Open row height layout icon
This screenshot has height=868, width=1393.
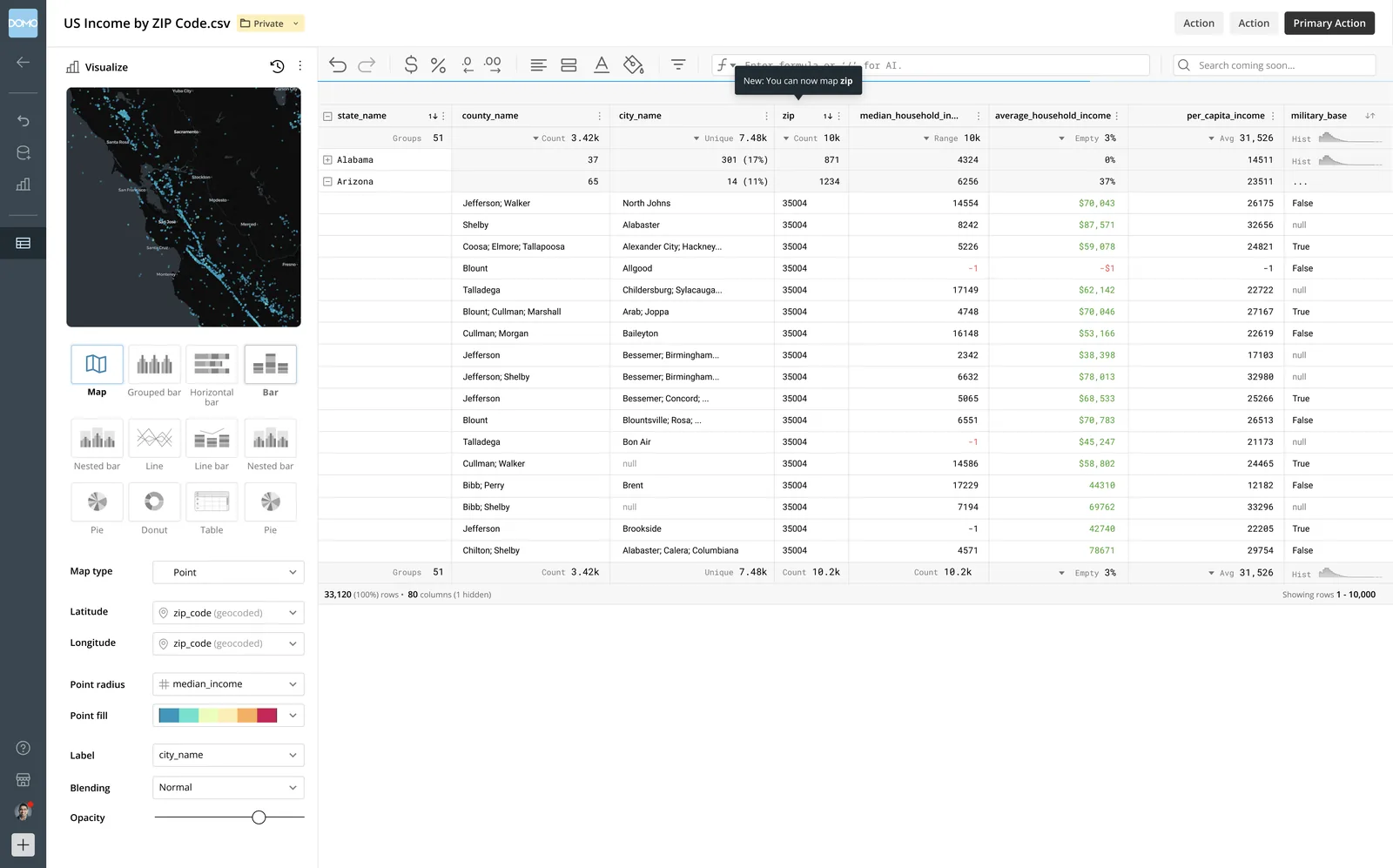coord(569,65)
